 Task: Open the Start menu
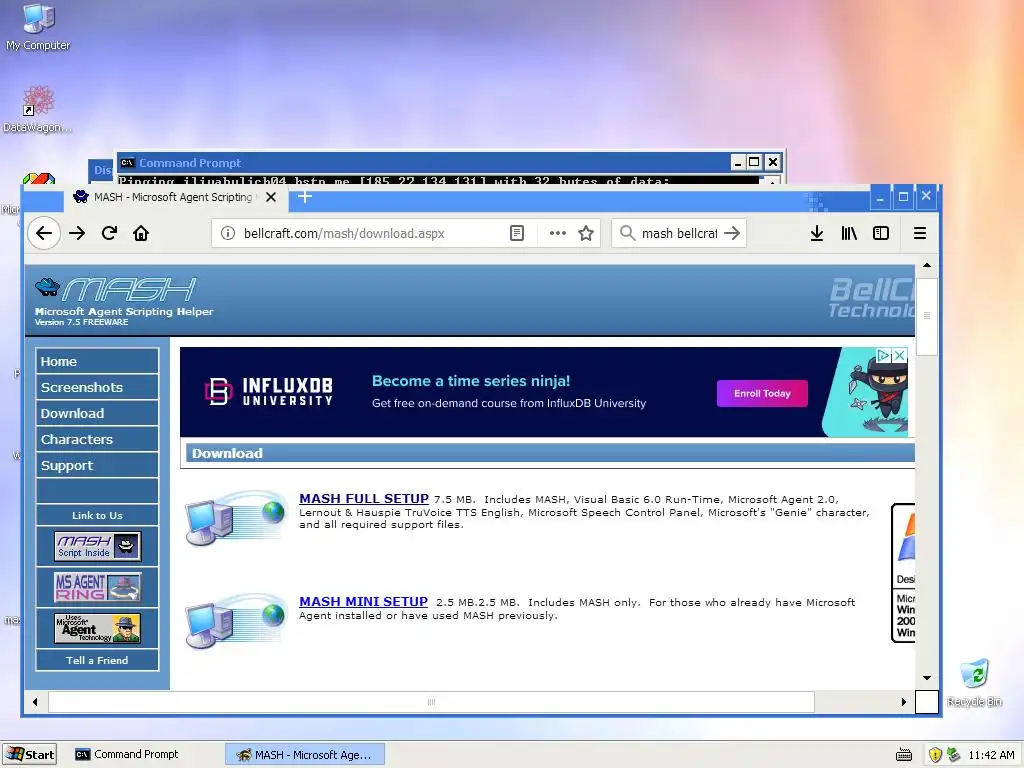point(30,754)
